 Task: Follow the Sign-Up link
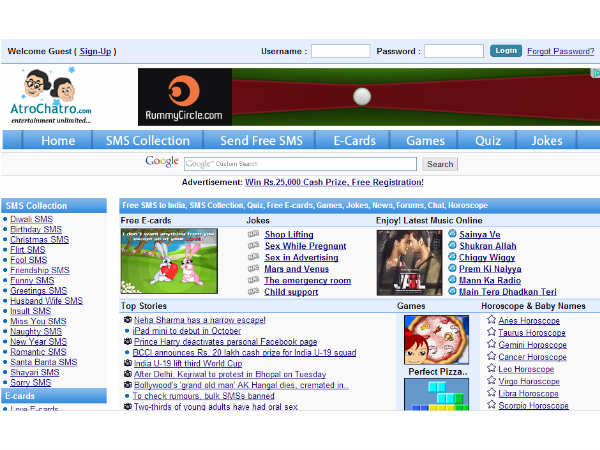pyautogui.click(x=95, y=51)
